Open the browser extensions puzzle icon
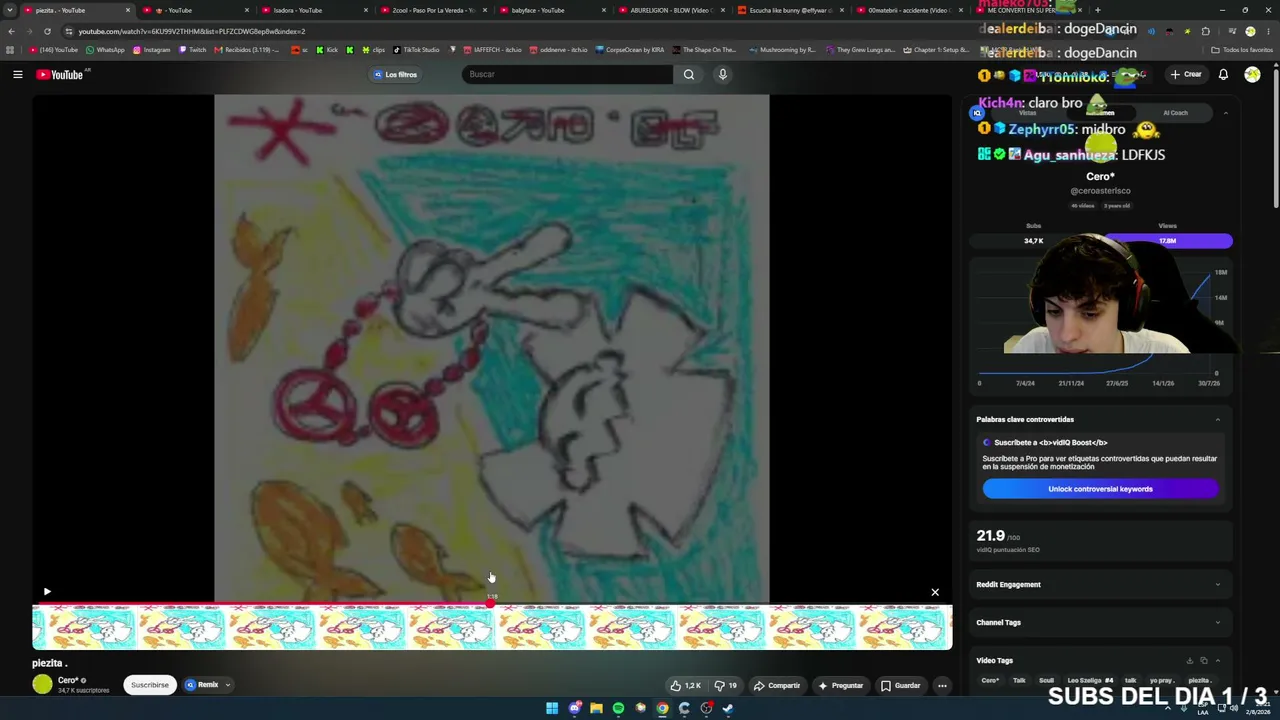1280x720 pixels. click(1205, 31)
